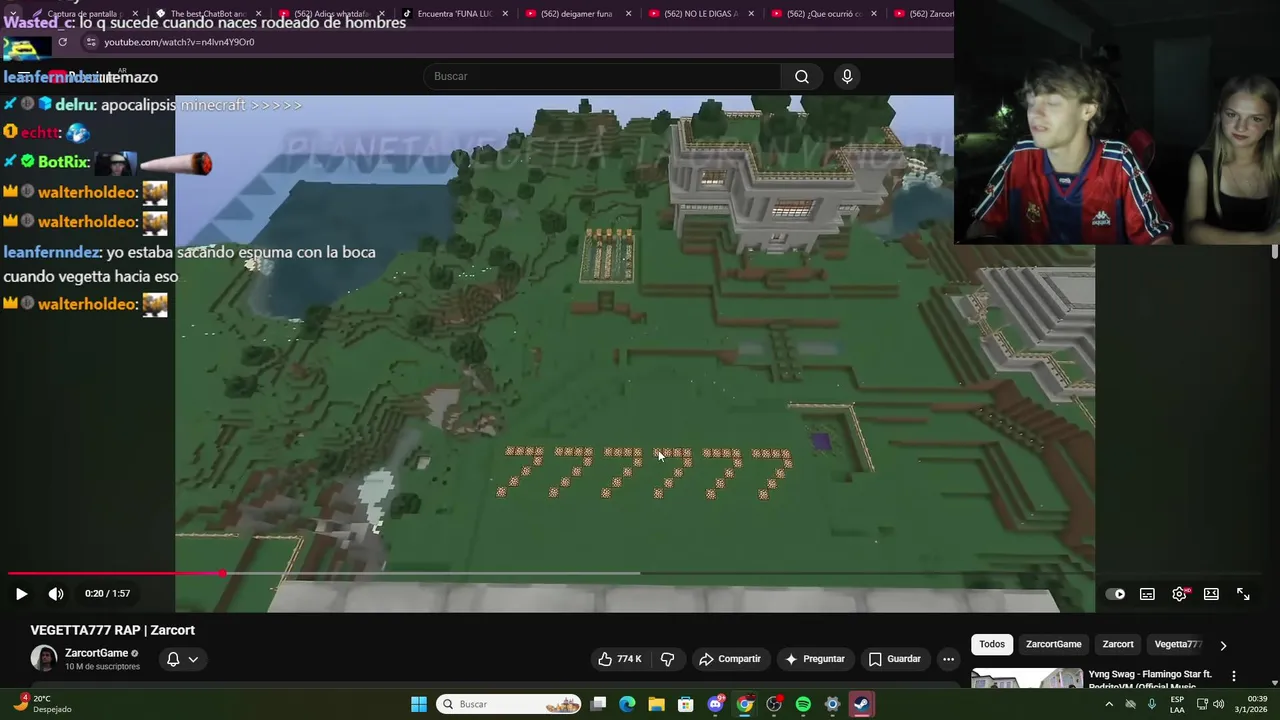1280x720 pixels.
Task: Open Task View from the taskbar
Action: [x=598, y=704]
